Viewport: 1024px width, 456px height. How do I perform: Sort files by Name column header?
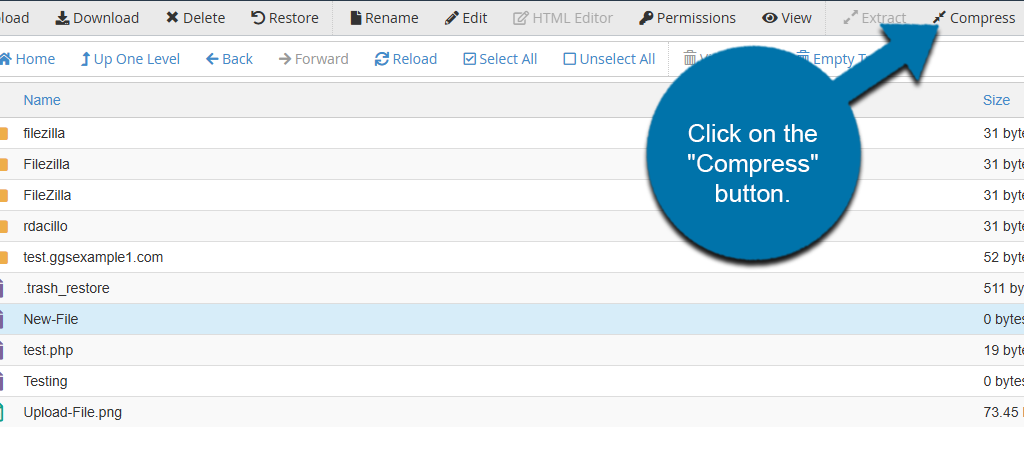(42, 100)
